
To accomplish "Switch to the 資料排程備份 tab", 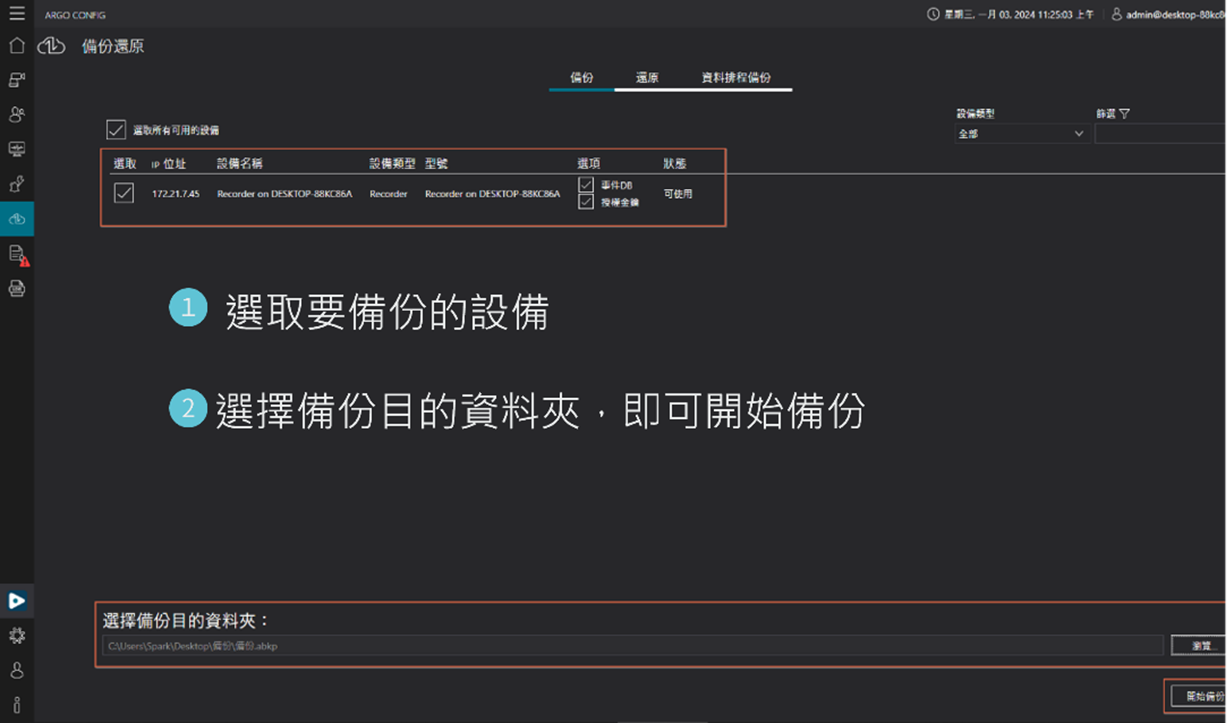I will coord(736,78).
